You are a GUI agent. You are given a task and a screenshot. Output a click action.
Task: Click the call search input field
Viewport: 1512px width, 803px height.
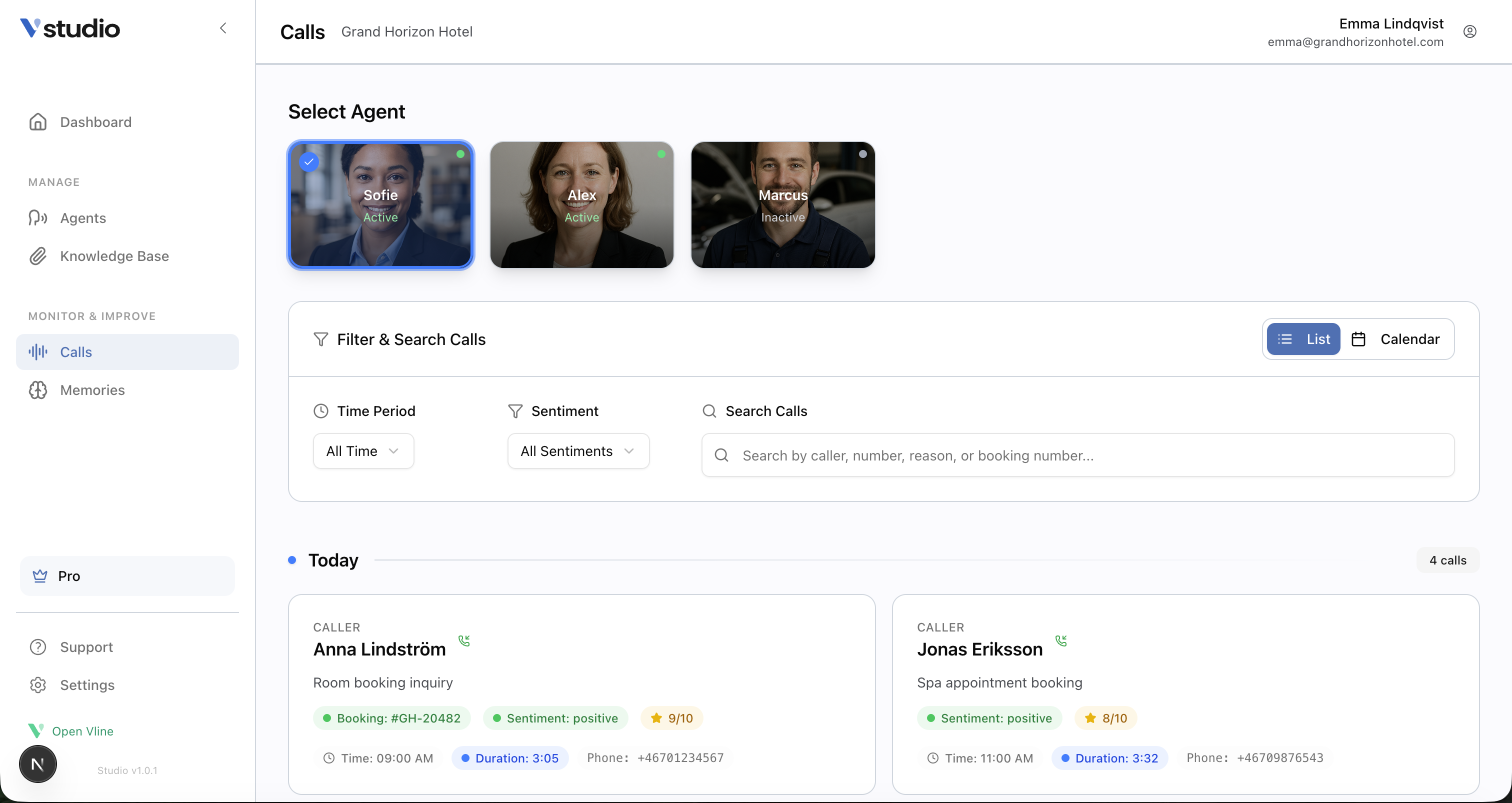point(1077,455)
